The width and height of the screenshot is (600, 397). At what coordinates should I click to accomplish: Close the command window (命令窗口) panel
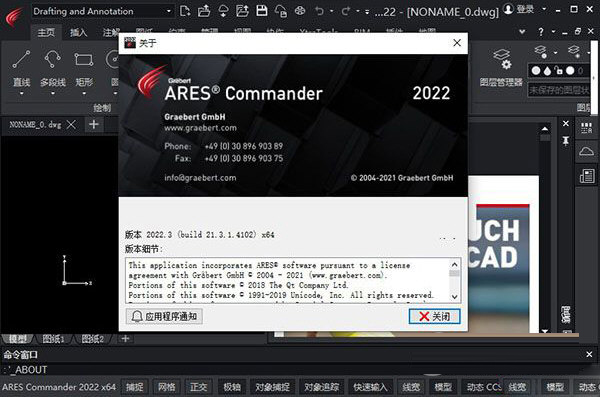[x=589, y=355]
